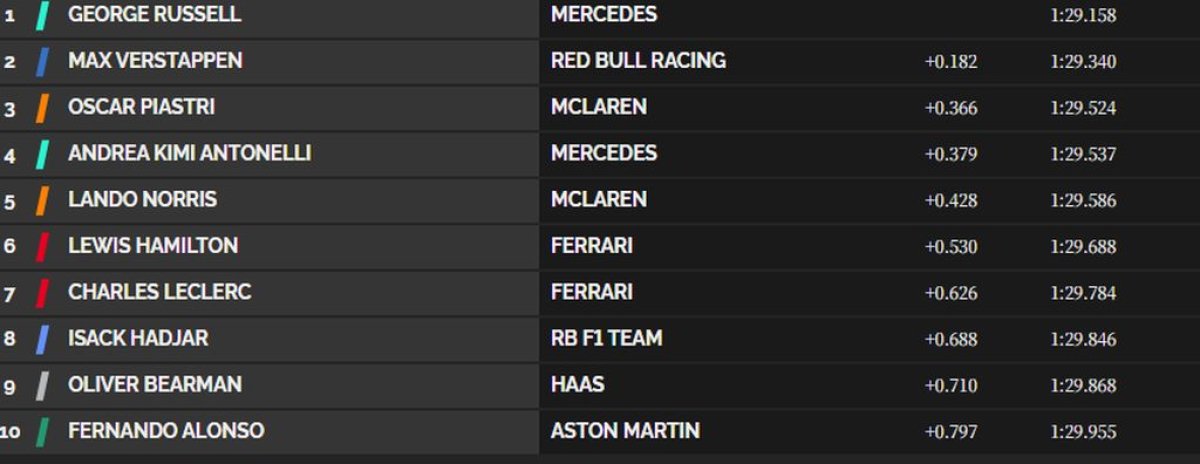
Task: Click the orange color stripe beside Lando Norris
Action: 42,200
